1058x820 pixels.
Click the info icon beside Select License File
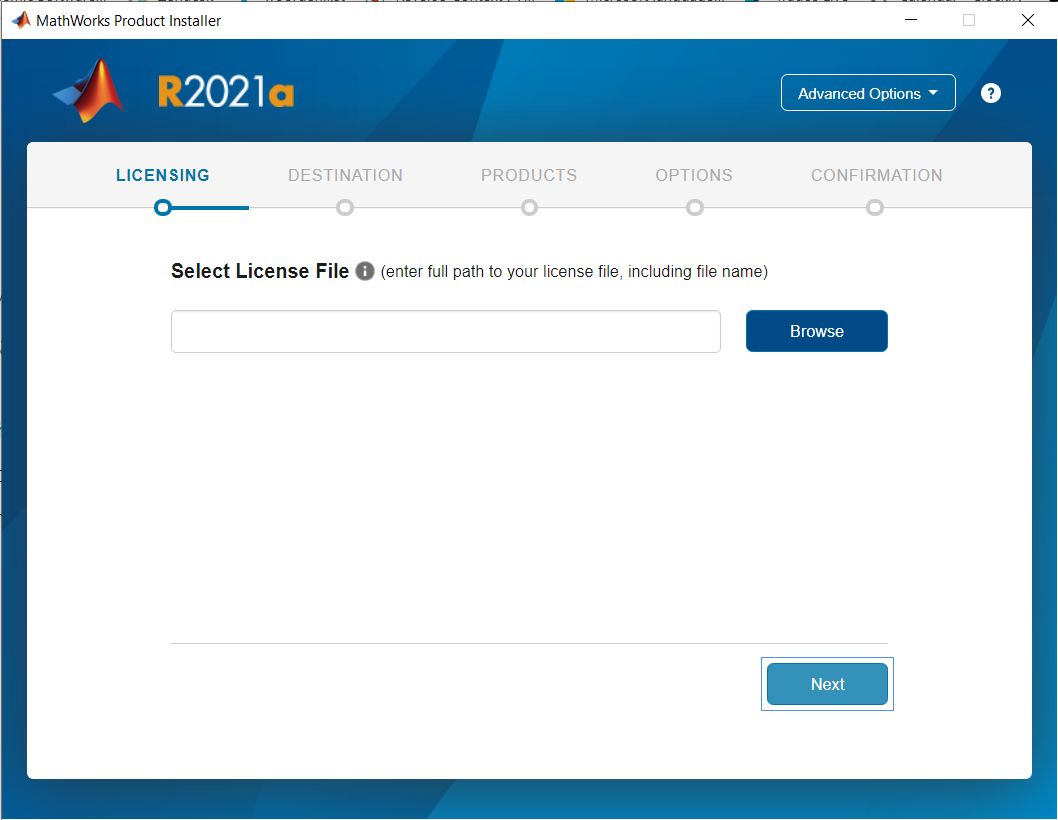point(365,271)
